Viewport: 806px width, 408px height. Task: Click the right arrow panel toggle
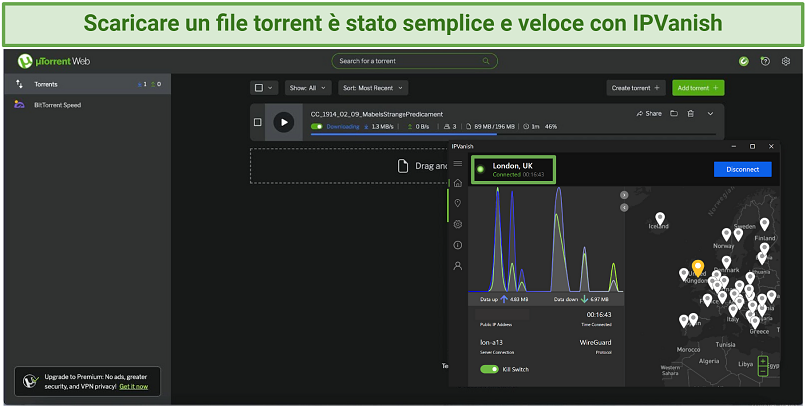624,195
